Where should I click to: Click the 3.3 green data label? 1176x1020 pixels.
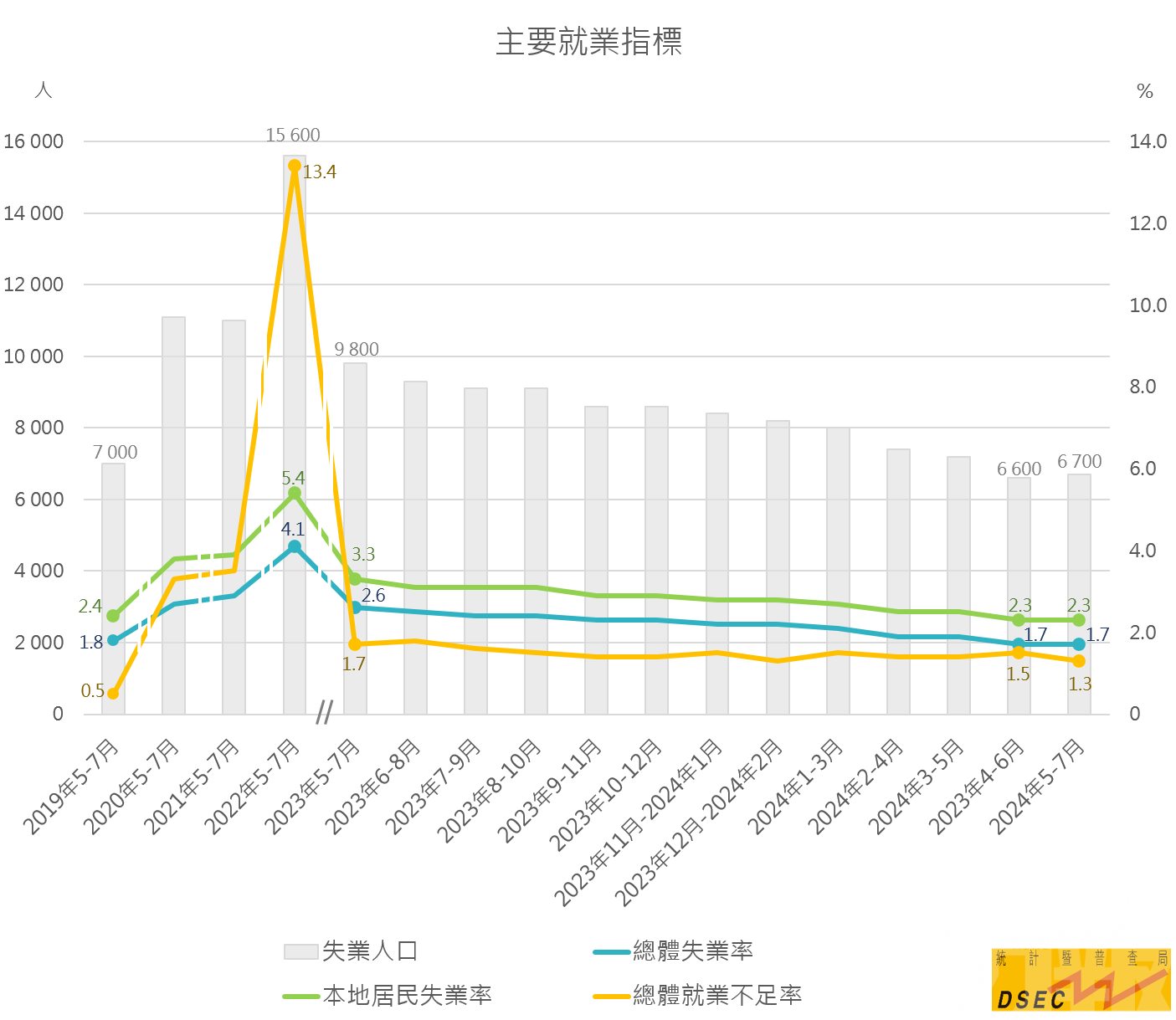363,555
